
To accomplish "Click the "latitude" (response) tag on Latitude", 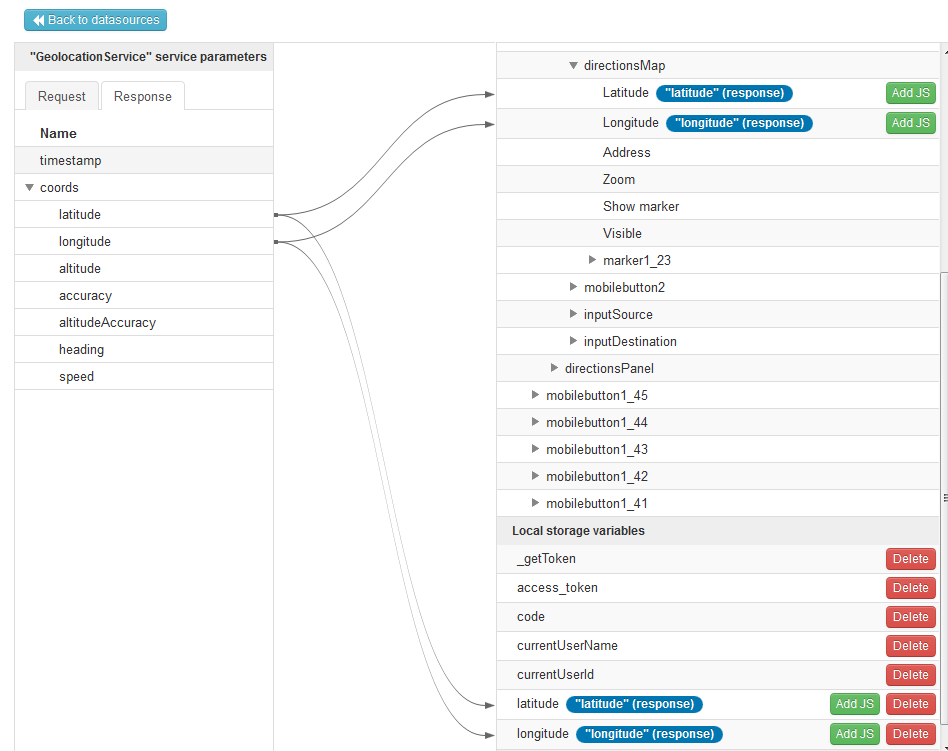I will pos(724,93).
